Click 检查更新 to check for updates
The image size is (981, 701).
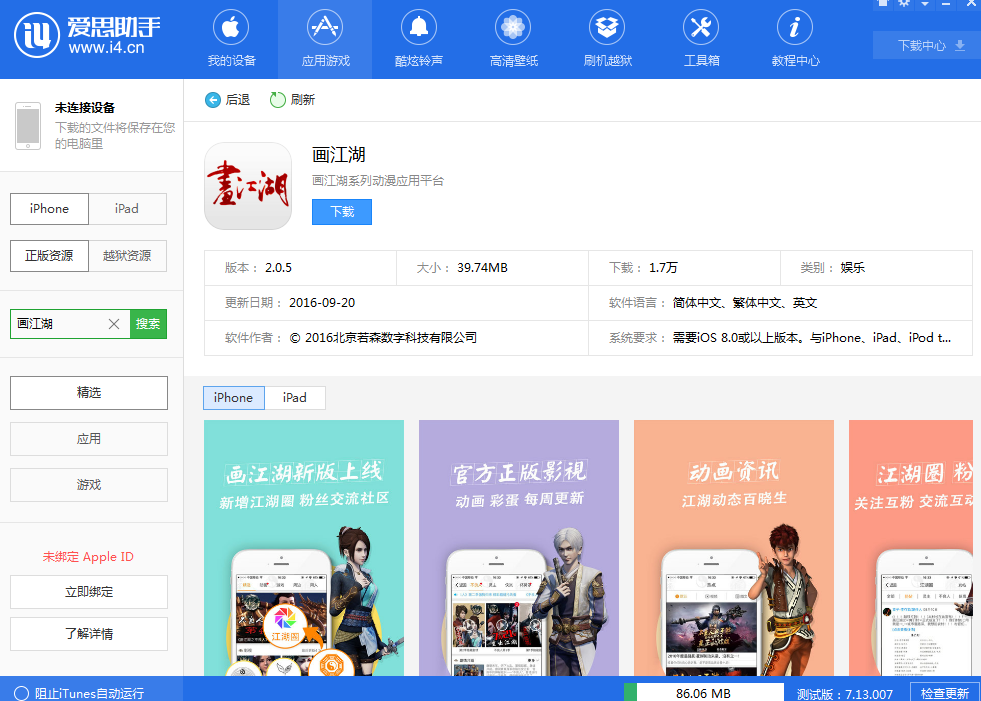[x=945, y=693]
